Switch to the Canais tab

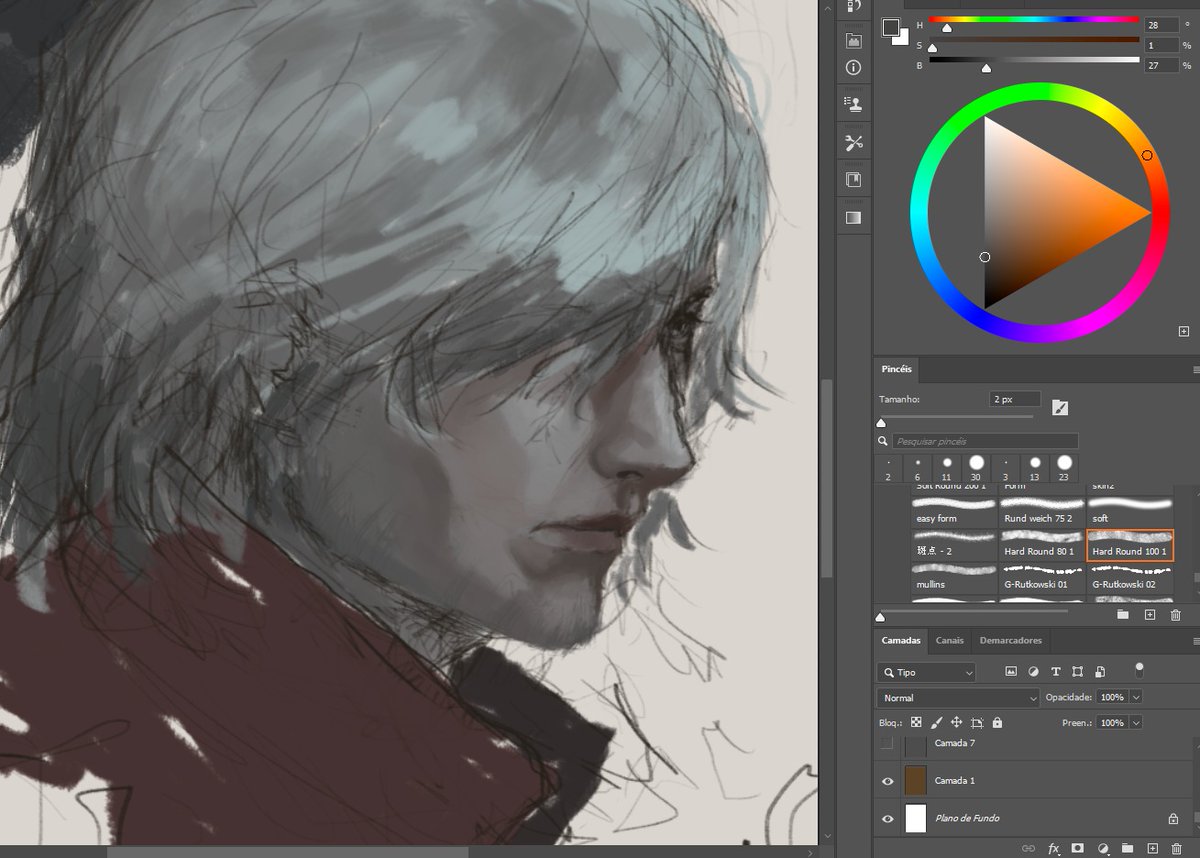point(949,640)
